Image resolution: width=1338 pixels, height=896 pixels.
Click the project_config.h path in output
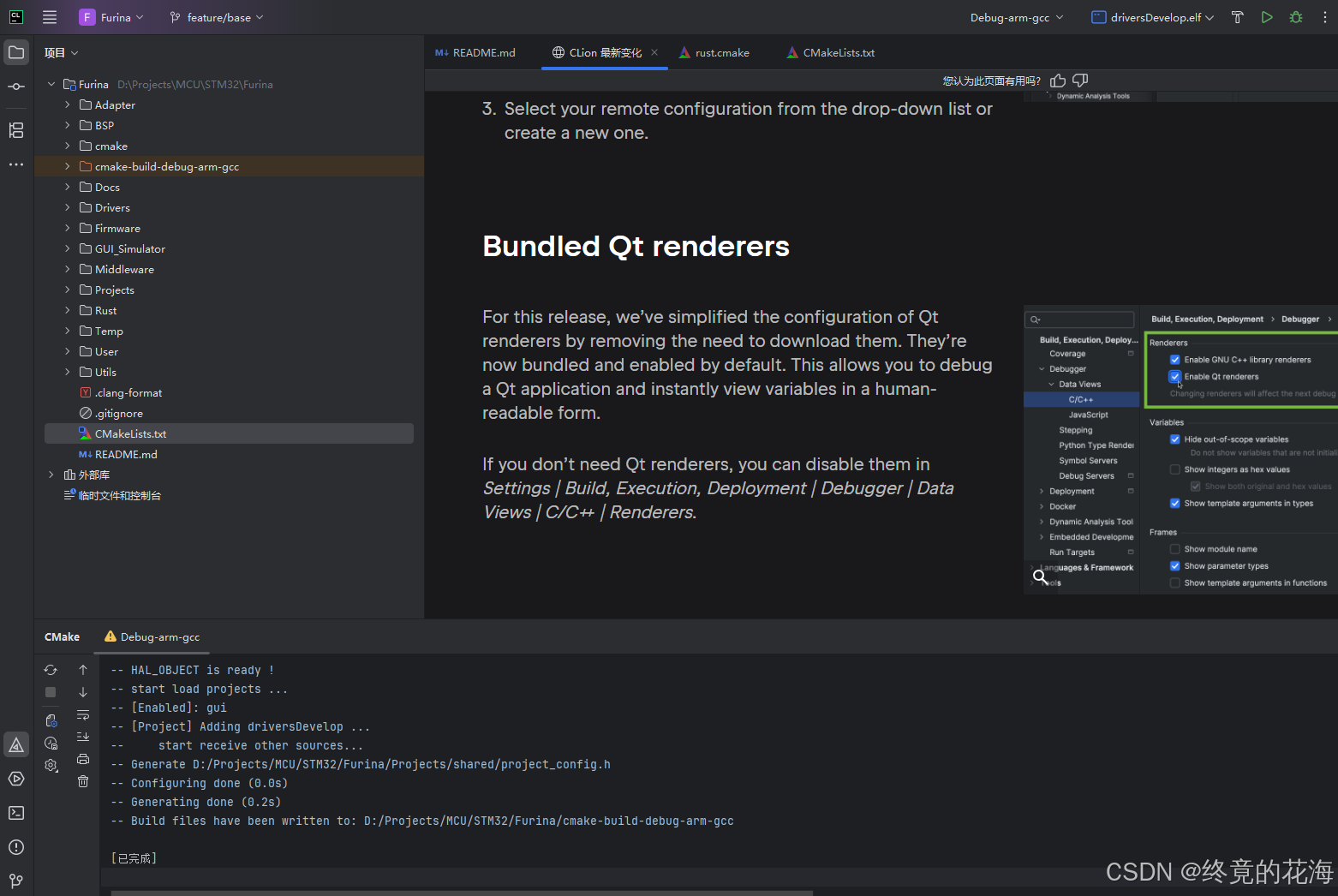click(x=402, y=764)
